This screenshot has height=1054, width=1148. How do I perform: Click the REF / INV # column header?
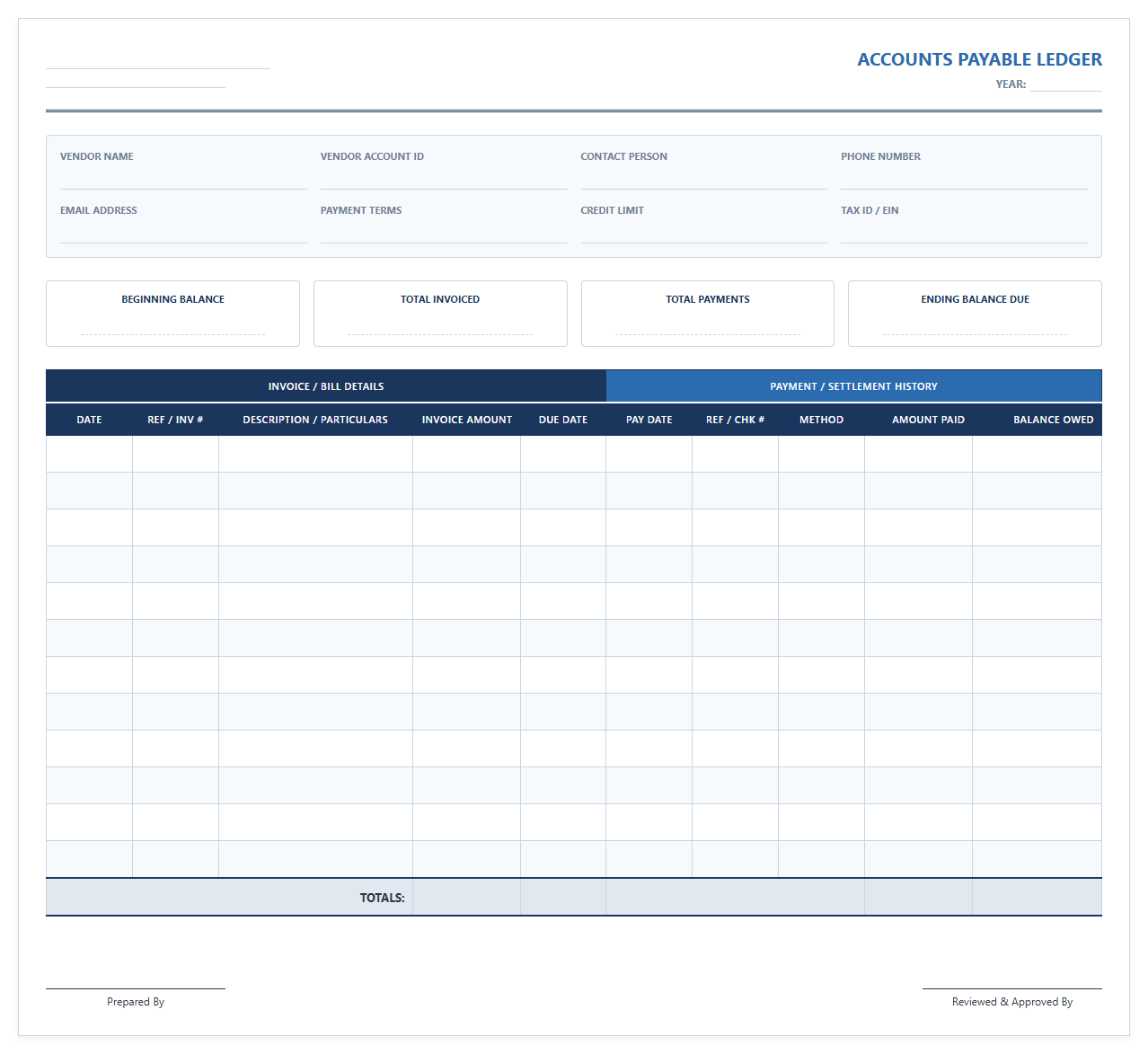pyautogui.click(x=175, y=420)
